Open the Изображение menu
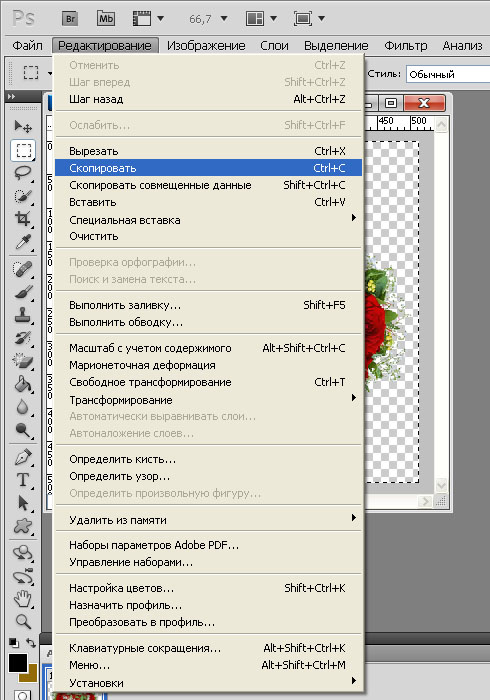The height and width of the screenshot is (700, 490). click(206, 46)
